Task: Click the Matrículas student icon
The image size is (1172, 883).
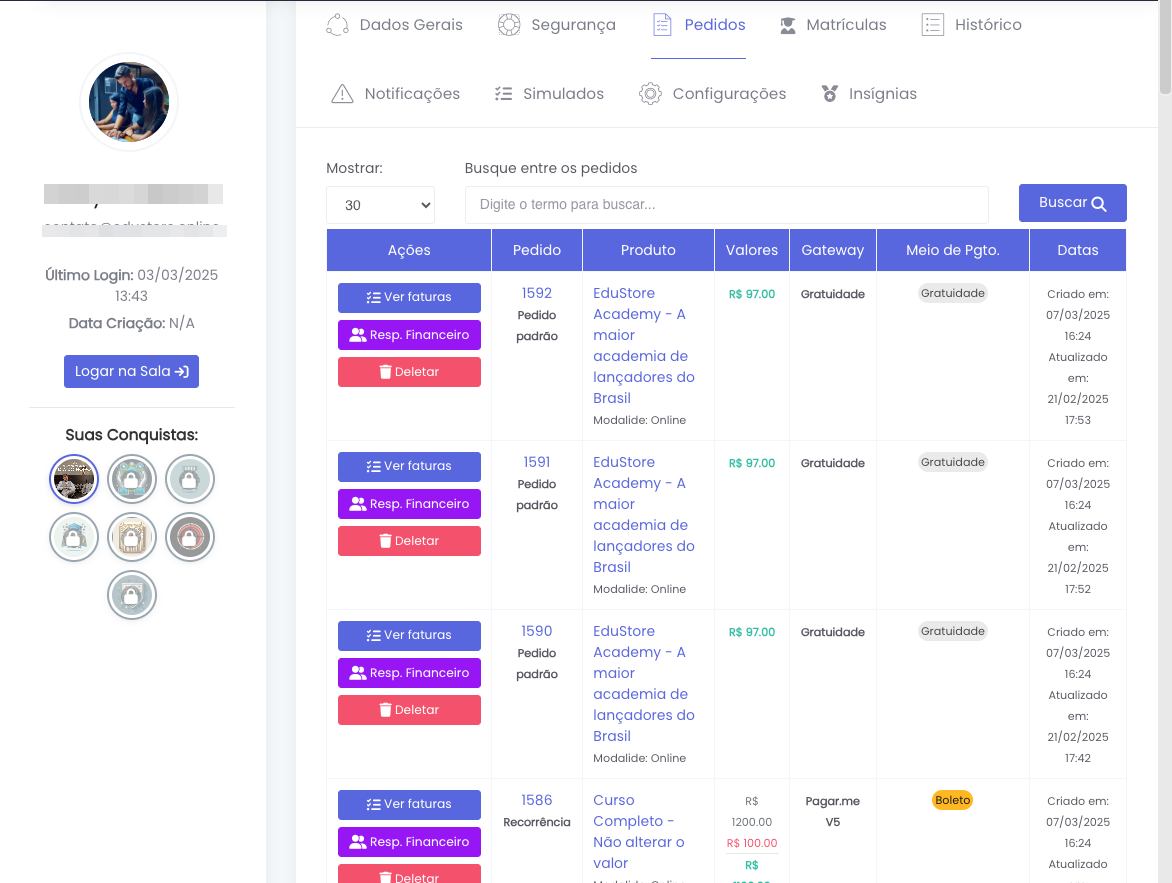Action: [788, 26]
